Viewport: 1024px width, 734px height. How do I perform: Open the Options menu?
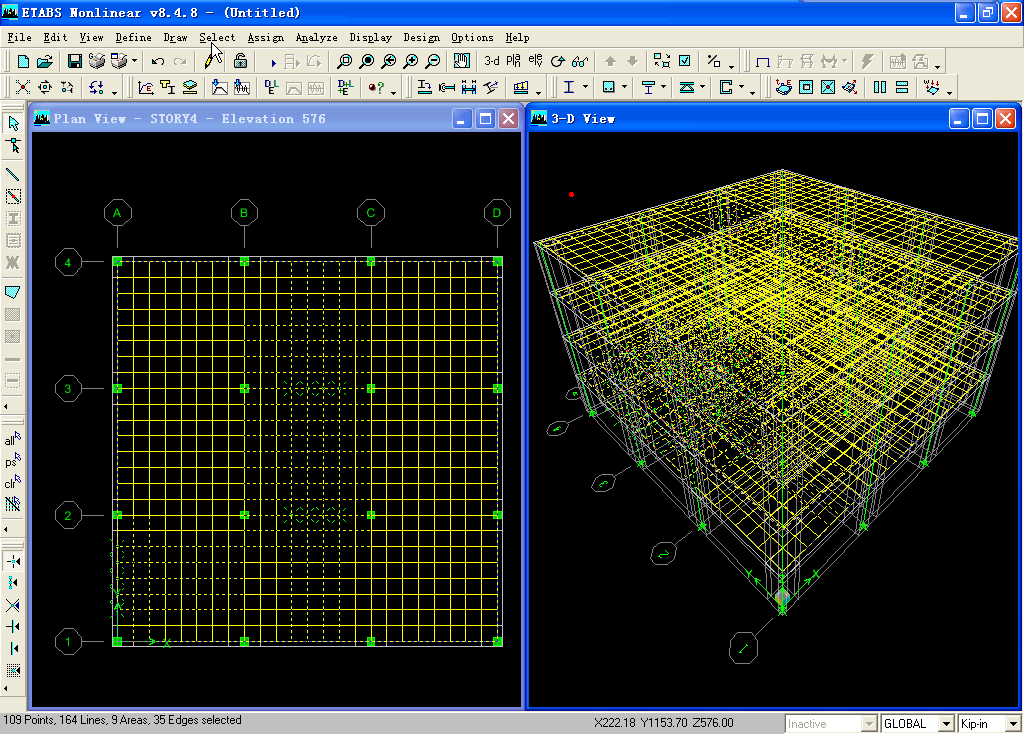pos(472,37)
